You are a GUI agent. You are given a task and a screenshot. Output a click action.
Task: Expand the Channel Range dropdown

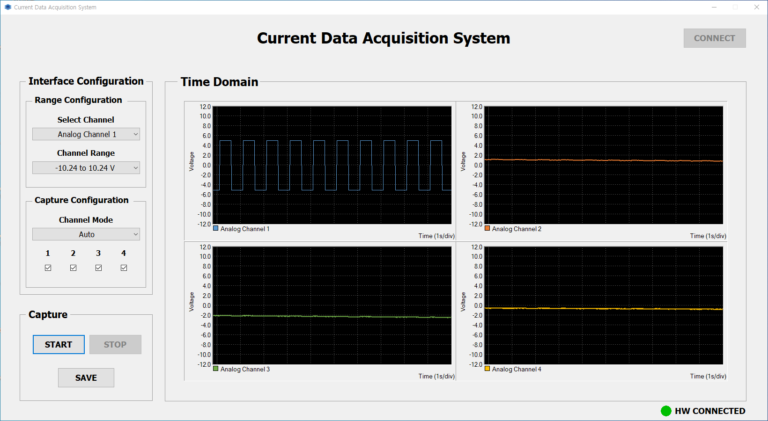[86, 168]
